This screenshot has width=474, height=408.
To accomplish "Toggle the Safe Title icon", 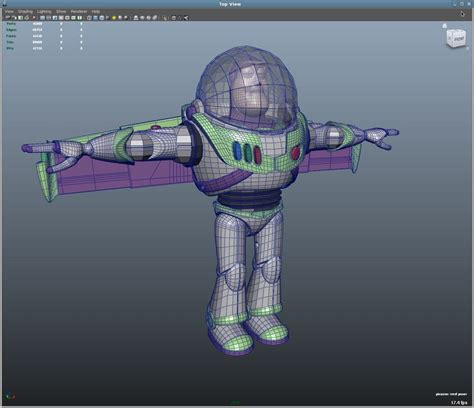I will 79,18.
